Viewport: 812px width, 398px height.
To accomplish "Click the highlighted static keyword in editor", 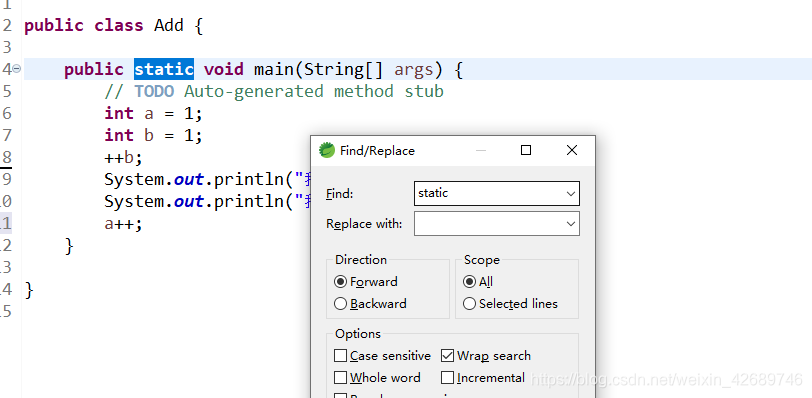I will [x=164, y=69].
